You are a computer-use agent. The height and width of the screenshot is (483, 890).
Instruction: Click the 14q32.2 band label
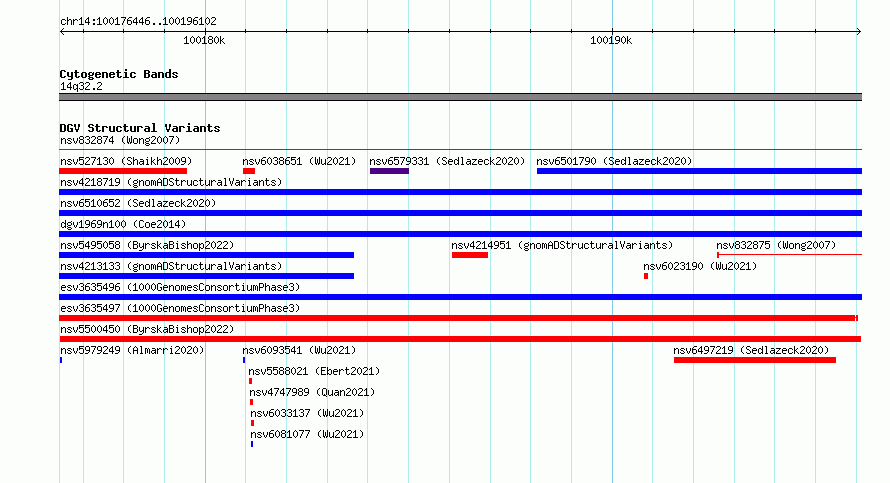[x=82, y=86]
